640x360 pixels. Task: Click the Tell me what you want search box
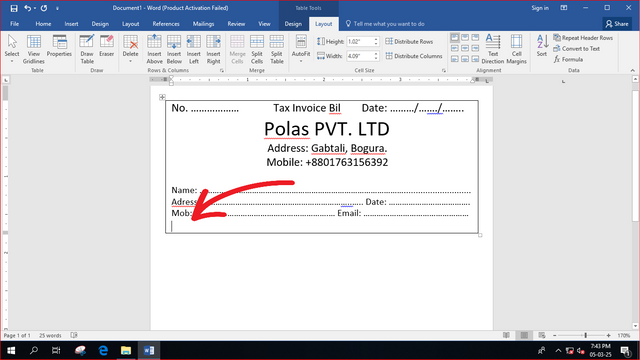(385, 24)
